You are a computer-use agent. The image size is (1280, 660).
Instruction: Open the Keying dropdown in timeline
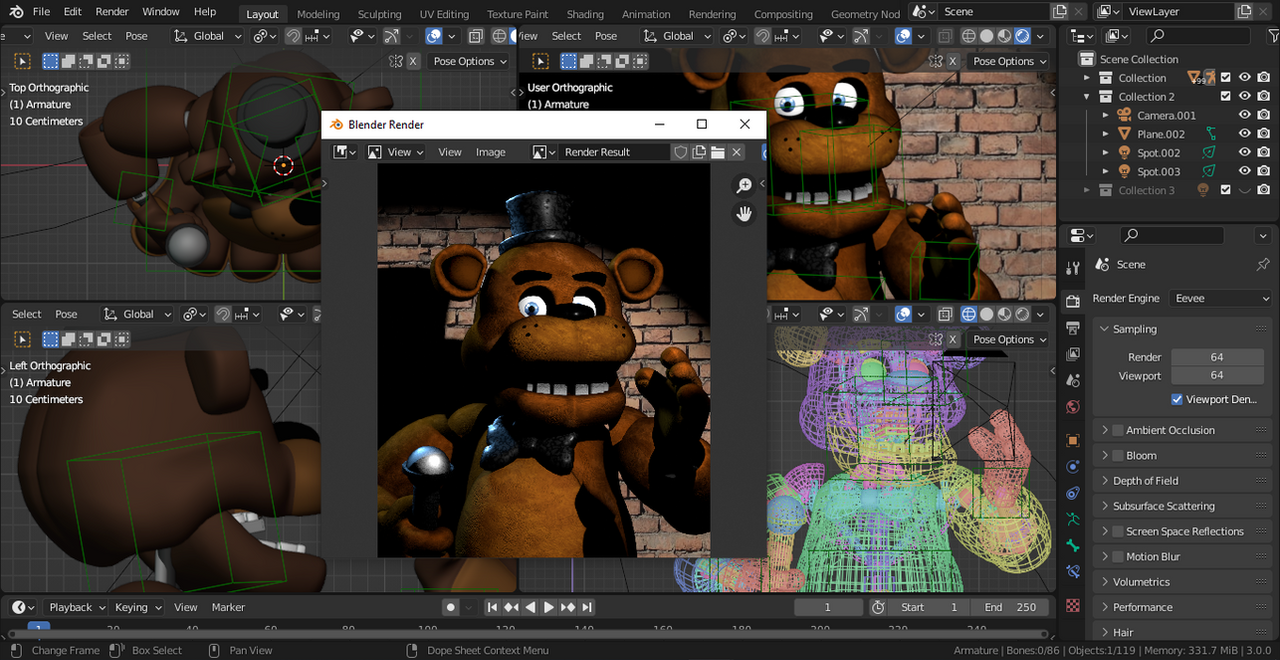tap(137, 607)
